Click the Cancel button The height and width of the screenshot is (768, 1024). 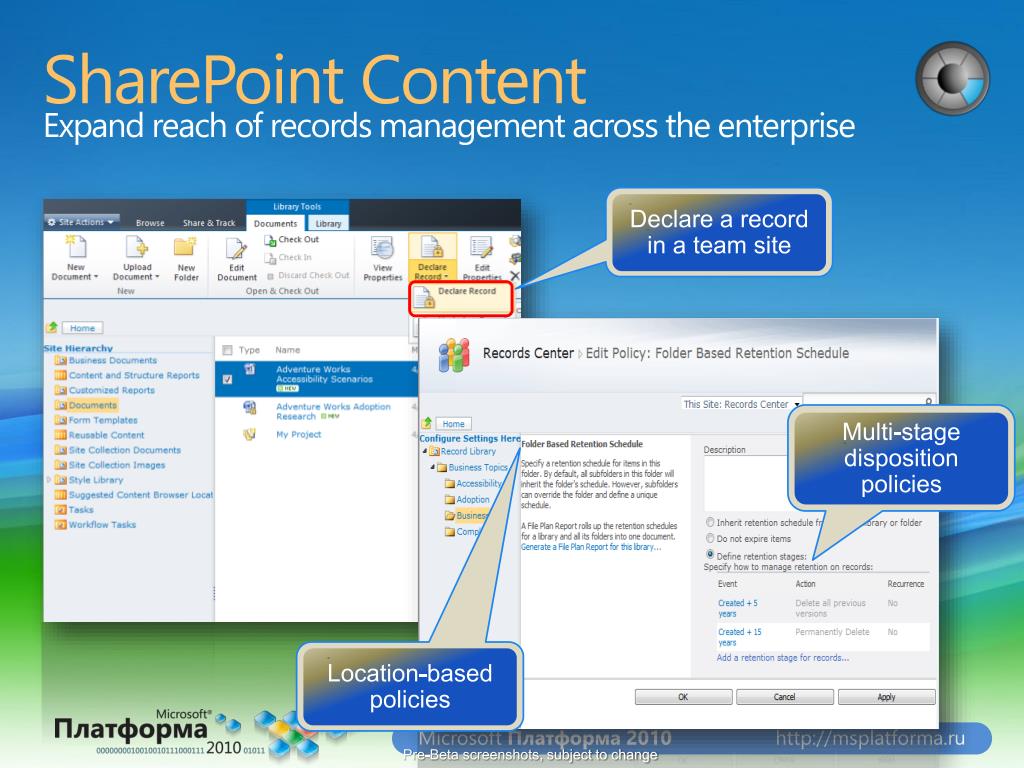pyautogui.click(x=784, y=697)
